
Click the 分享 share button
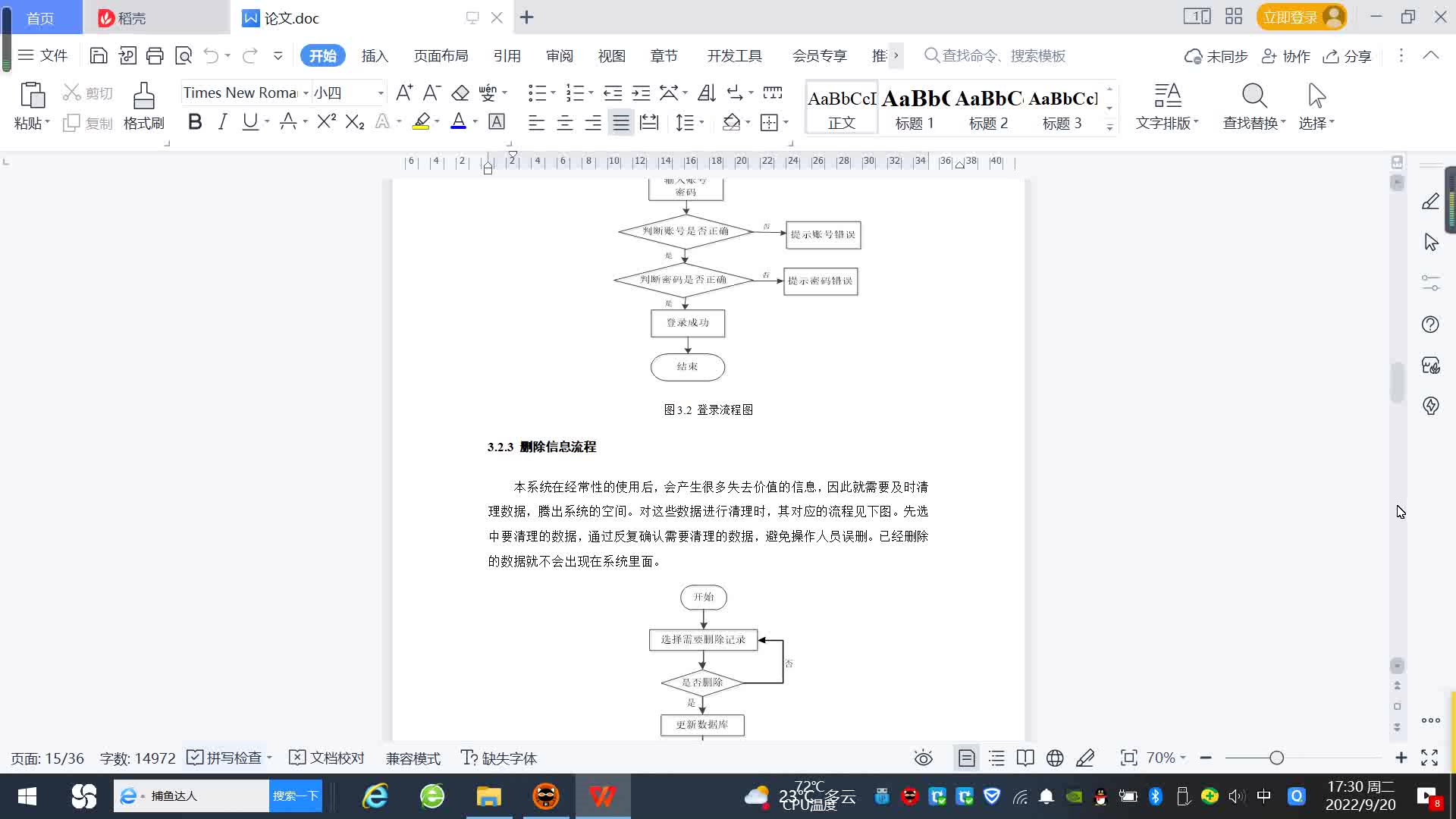pyautogui.click(x=1348, y=55)
